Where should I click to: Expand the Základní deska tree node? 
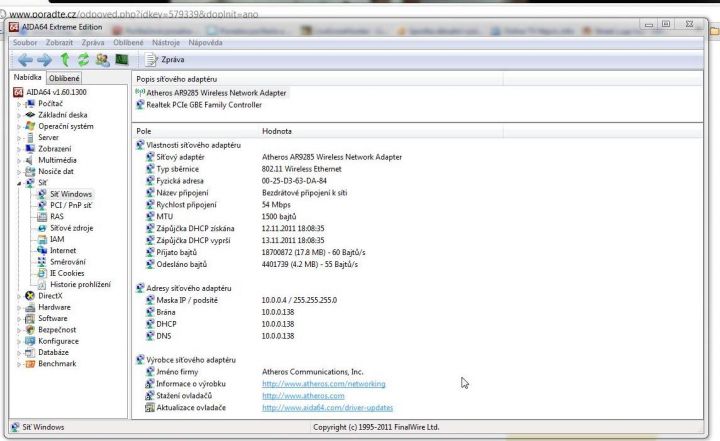[19, 115]
